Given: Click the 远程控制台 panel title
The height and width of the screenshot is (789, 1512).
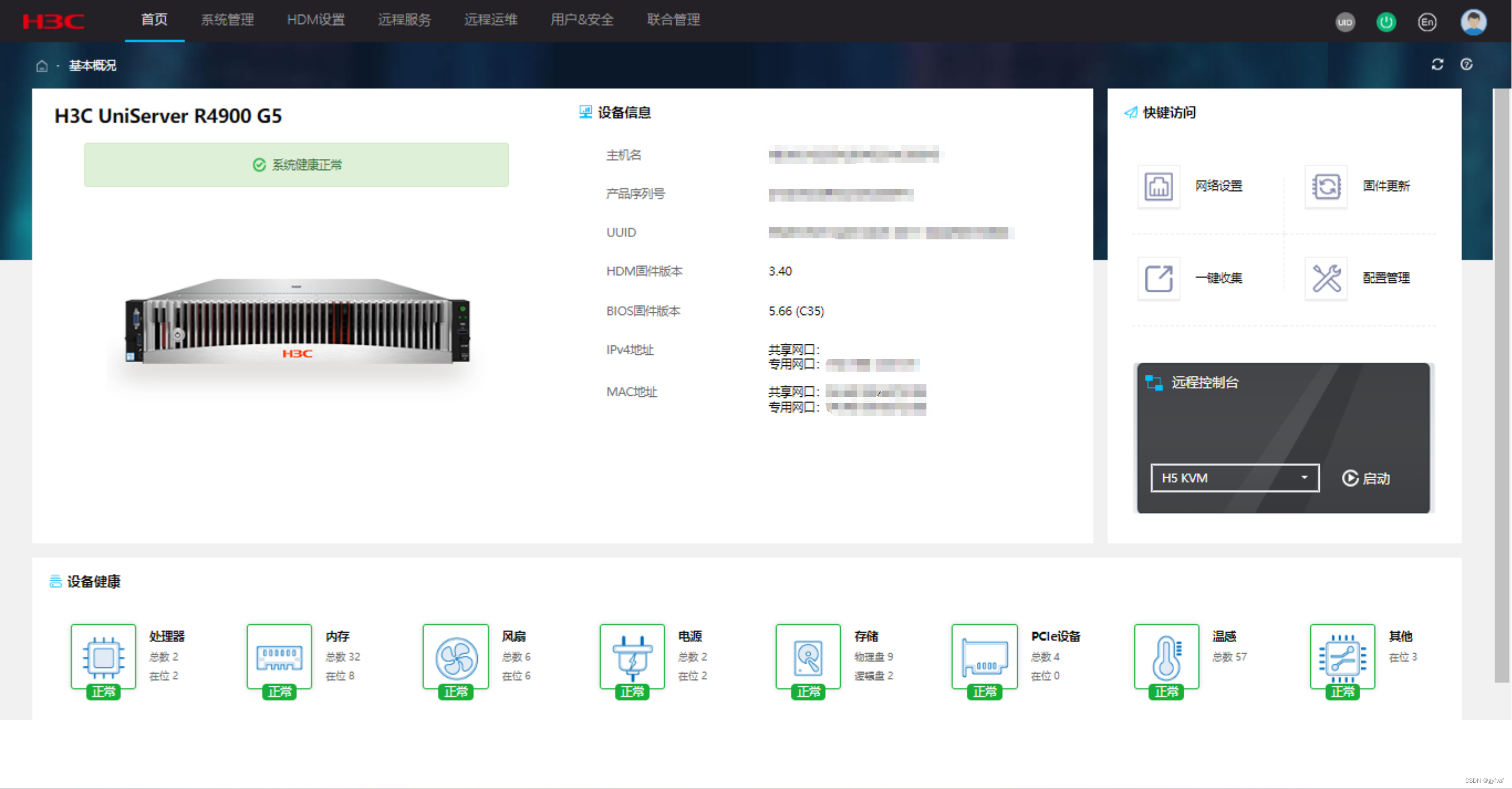Looking at the screenshot, I should [1204, 383].
